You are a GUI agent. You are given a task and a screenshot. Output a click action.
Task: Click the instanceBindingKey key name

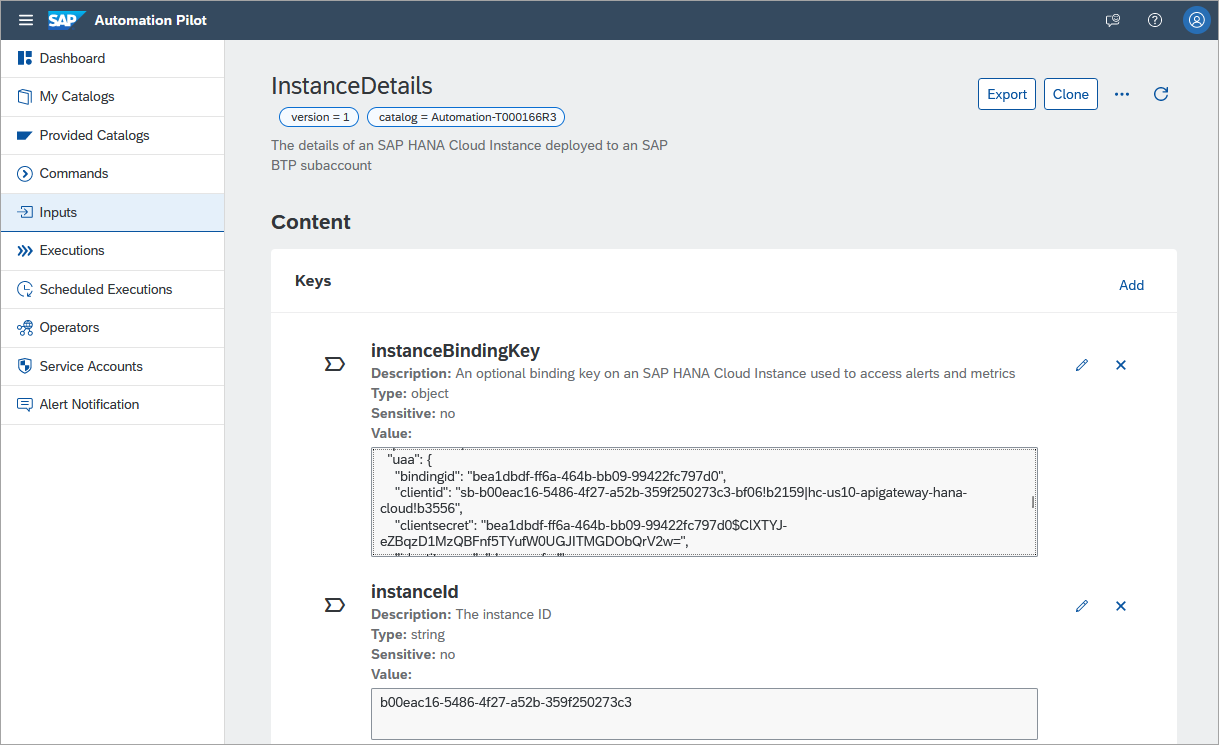(455, 350)
